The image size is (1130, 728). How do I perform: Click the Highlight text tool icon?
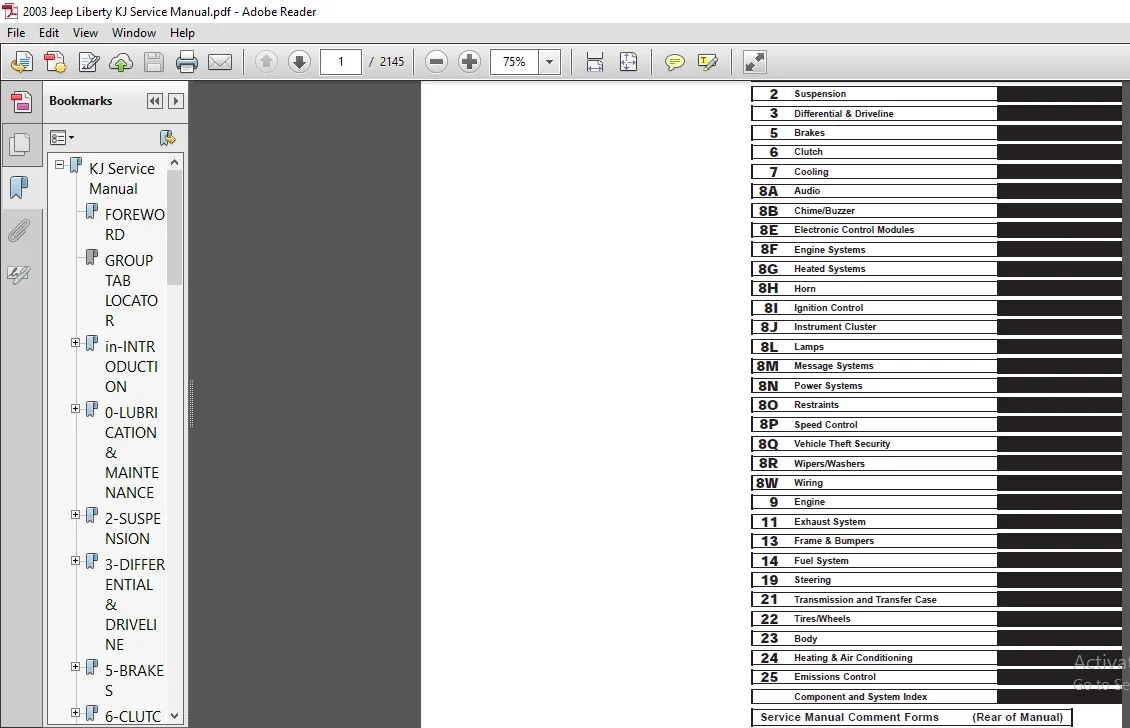tap(708, 62)
